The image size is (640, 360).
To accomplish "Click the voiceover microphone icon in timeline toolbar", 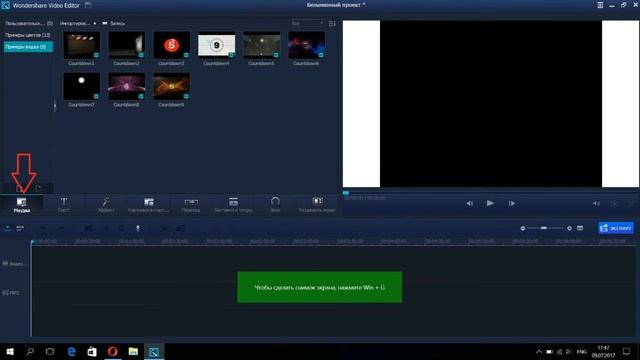I will [x=138, y=228].
